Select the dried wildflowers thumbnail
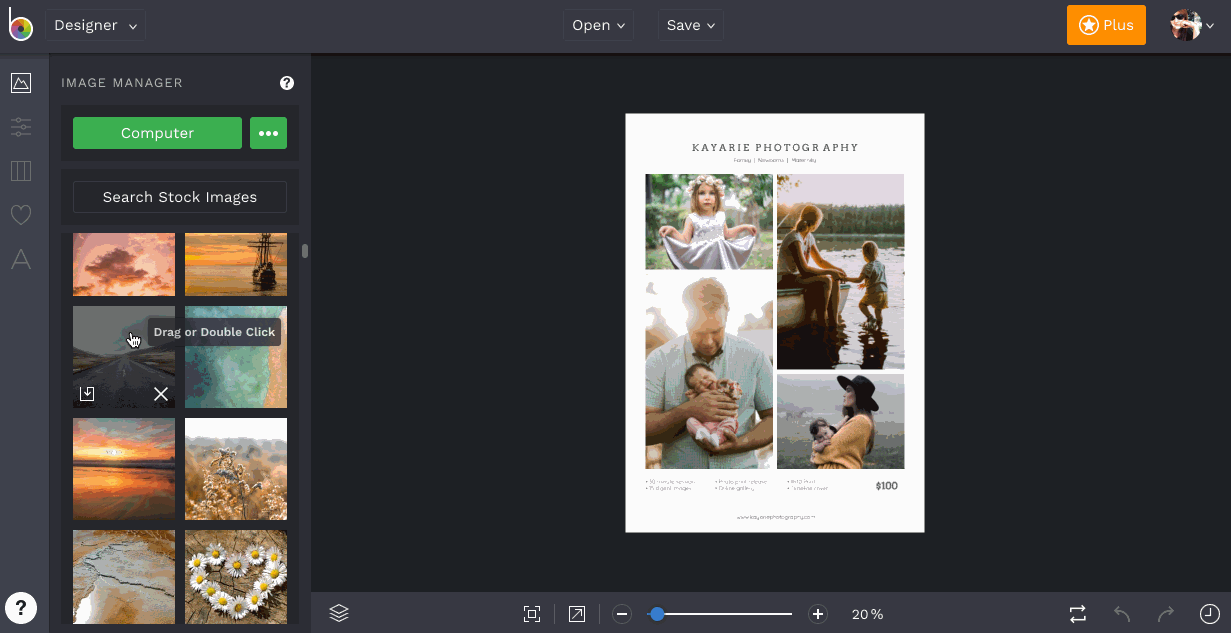 click(236, 469)
